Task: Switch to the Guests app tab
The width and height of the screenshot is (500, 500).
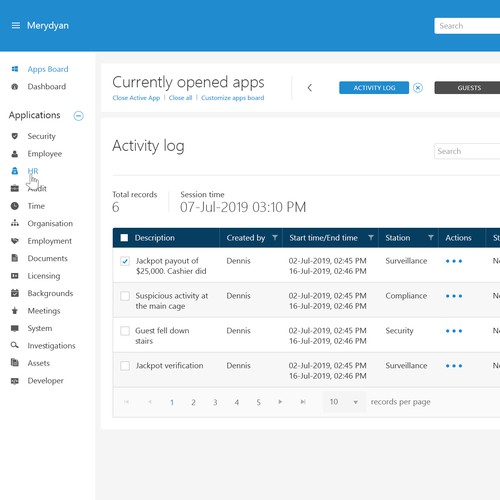Action: click(x=467, y=88)
